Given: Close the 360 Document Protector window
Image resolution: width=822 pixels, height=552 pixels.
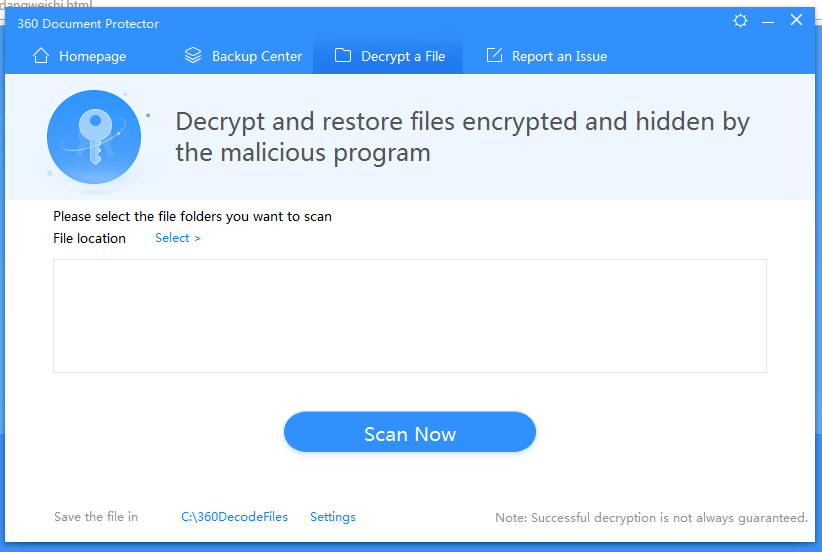Looking at the screenshot, I should click(796, 20).
